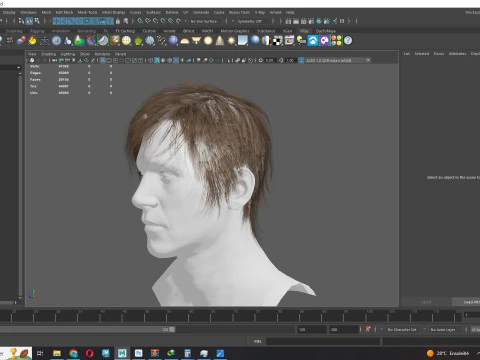Image resolution: width=480 pixels, height=360 pixels.
Task: Click the green-outlined plane shelf icon
Action: (103, 41)
